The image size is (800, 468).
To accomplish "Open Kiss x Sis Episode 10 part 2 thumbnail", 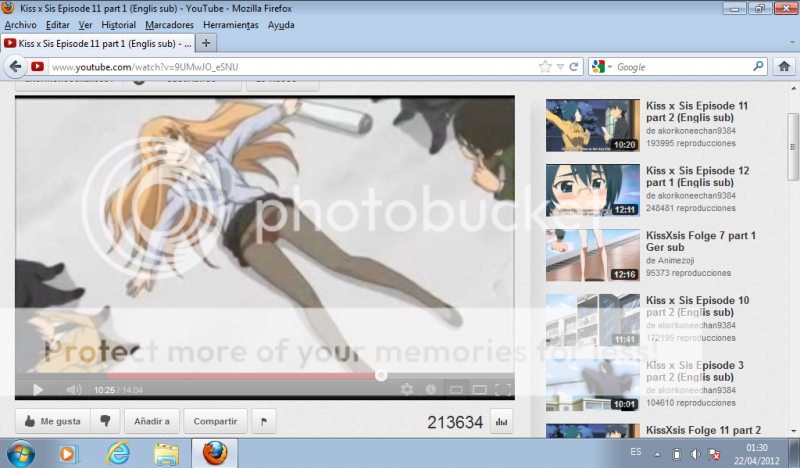I will (x=592, y=320).
